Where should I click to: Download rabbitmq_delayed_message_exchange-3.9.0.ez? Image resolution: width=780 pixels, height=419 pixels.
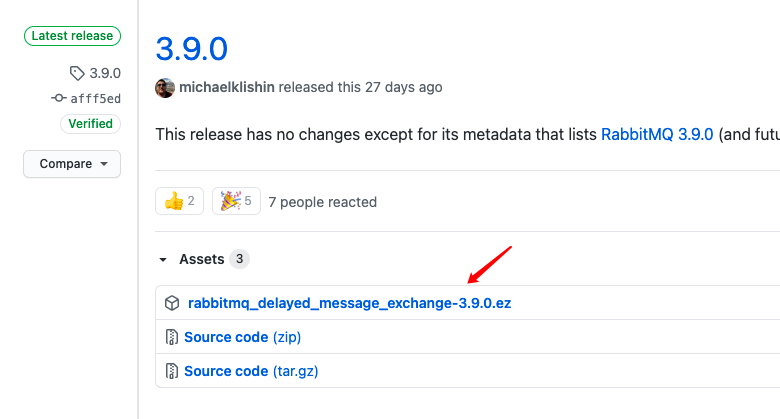coord(349,303)
